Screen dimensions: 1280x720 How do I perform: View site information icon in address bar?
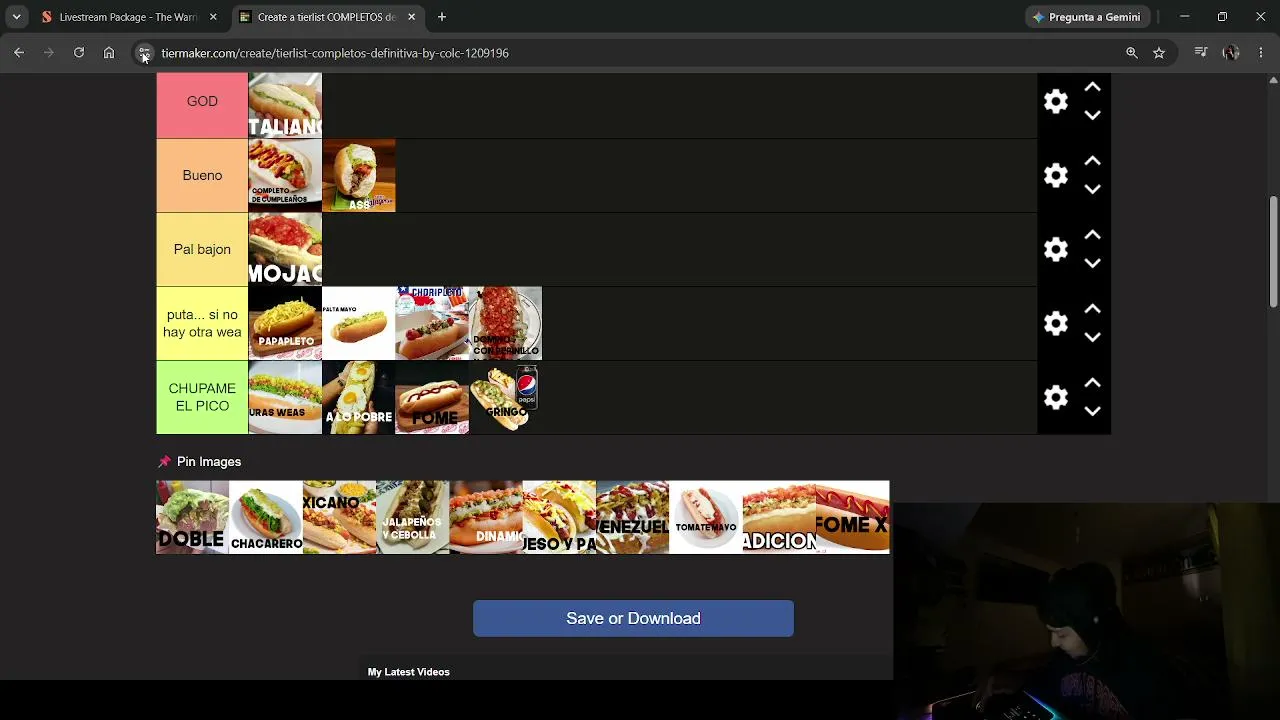tap(144, 53)
